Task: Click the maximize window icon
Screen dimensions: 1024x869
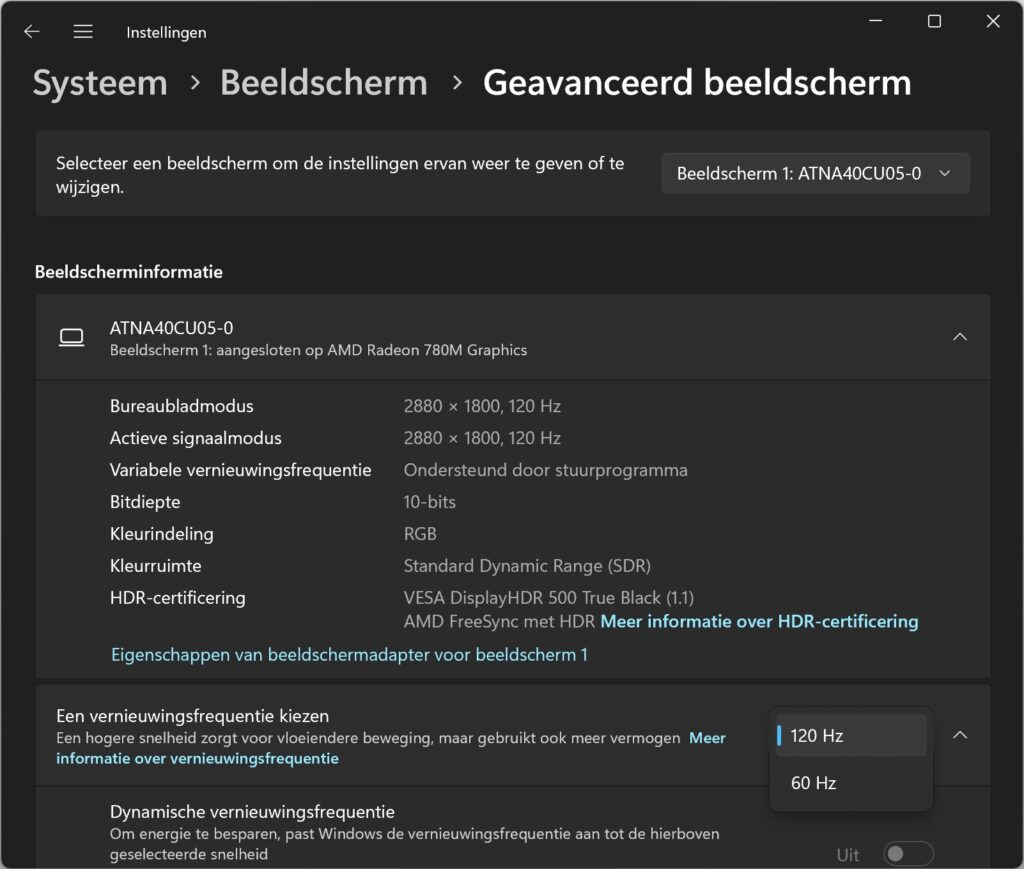Action: point(933,20)
